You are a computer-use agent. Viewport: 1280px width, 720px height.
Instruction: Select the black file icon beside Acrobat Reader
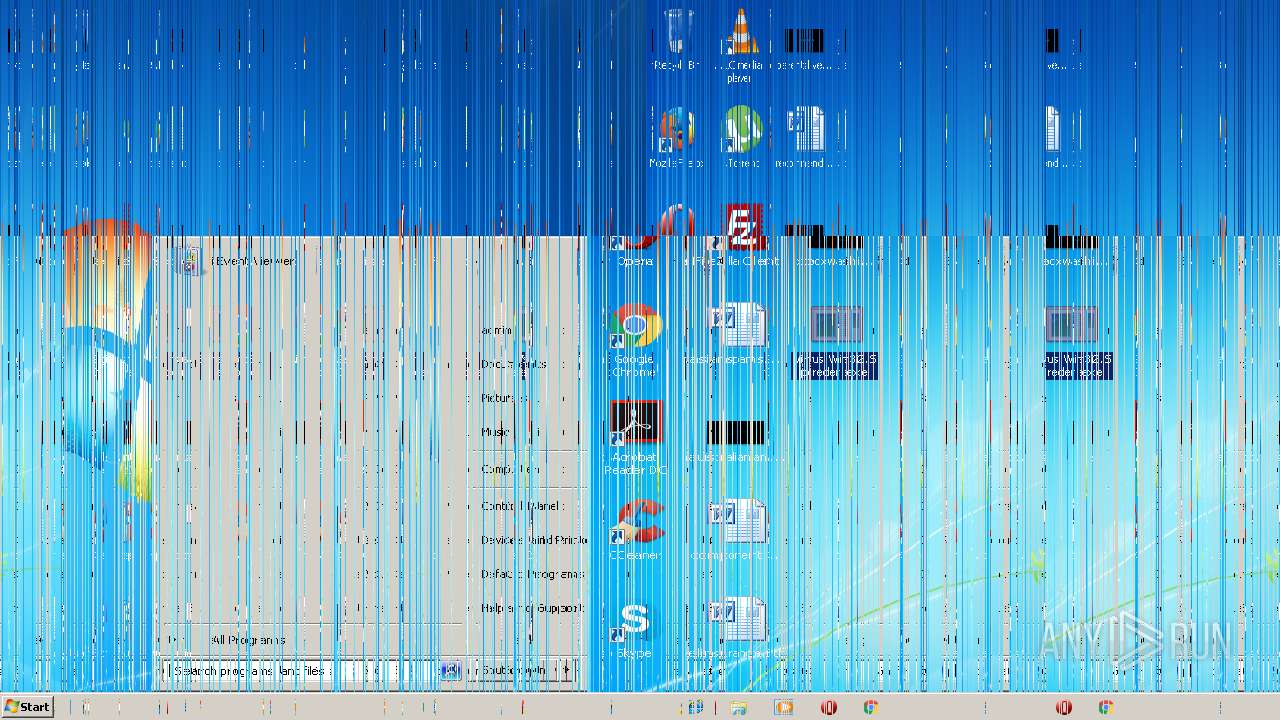(x=737, y=432)
